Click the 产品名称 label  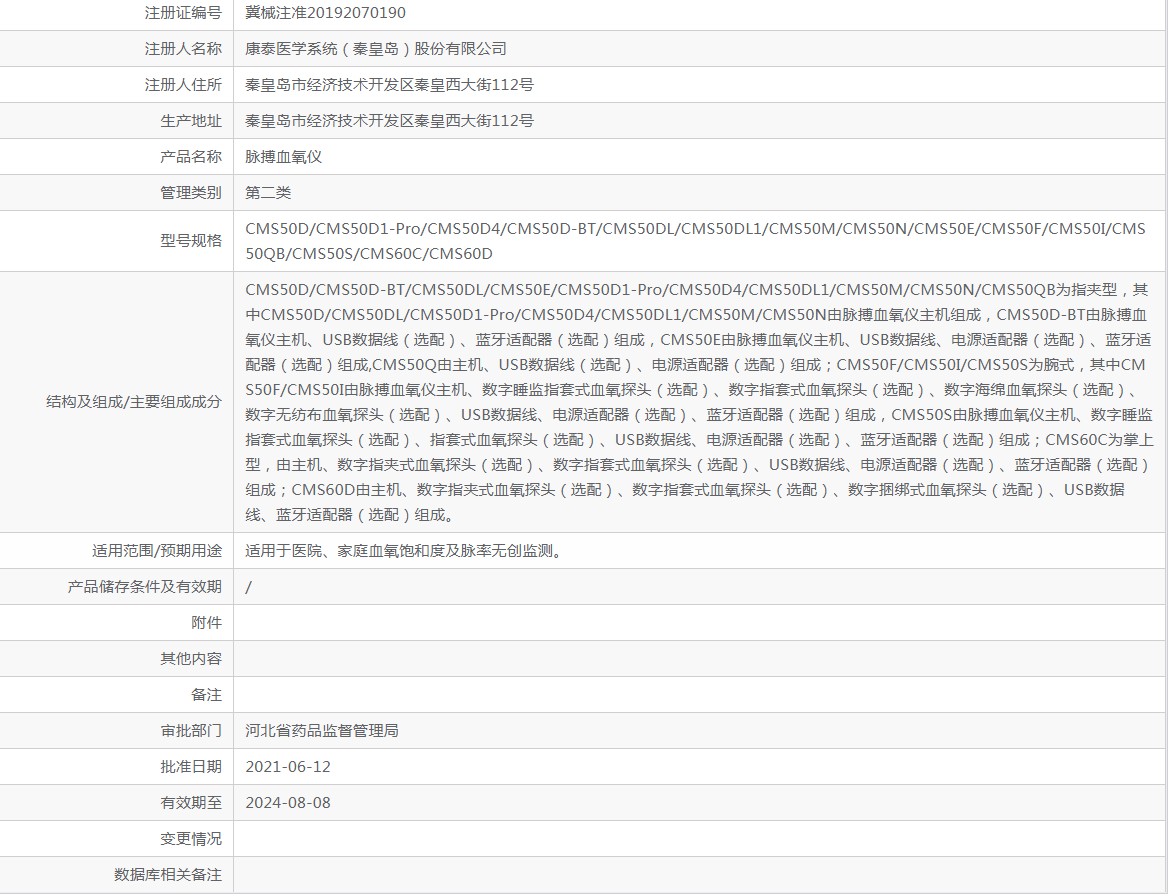click(191, 157)
